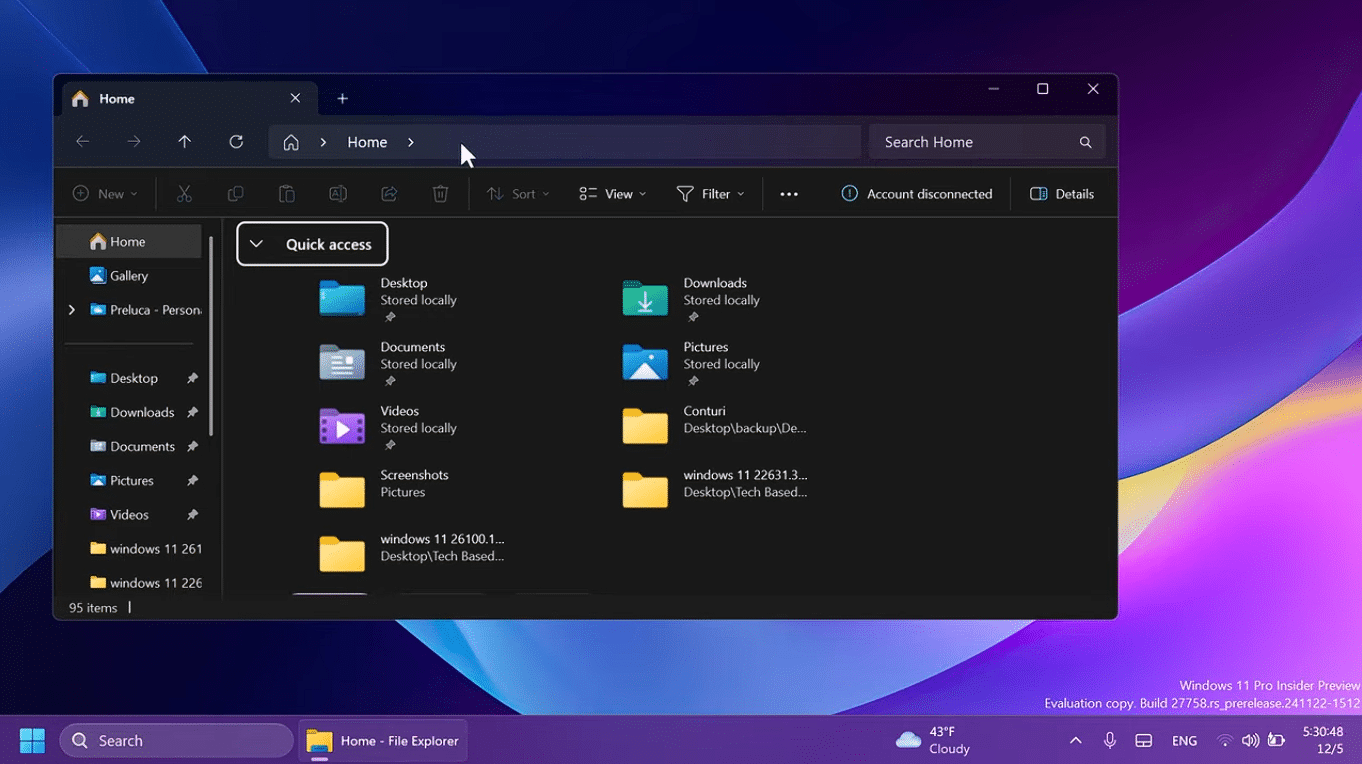Select Gallery in the navigation pane
Viewport: 1362px width, 764px height.
(x=129, y=275)
